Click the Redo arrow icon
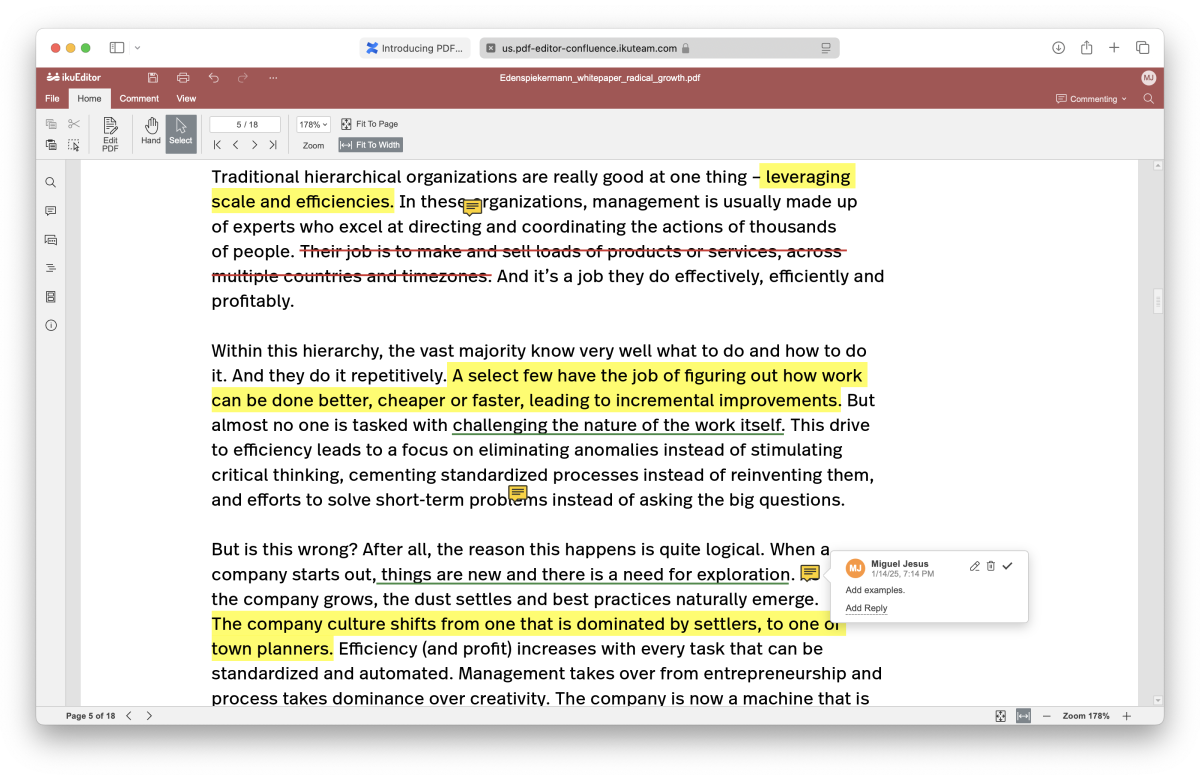Viewport: 1200px width, 780px height. pyautogui.click(x=243, y=78)
